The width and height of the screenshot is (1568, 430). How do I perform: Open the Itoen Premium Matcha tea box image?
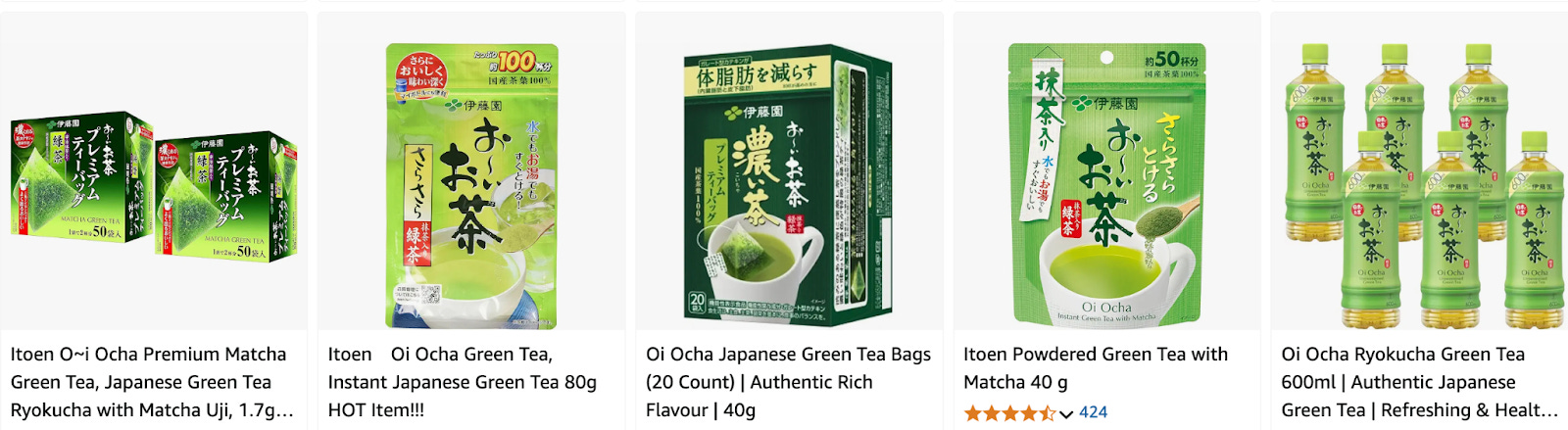point(154,186)
